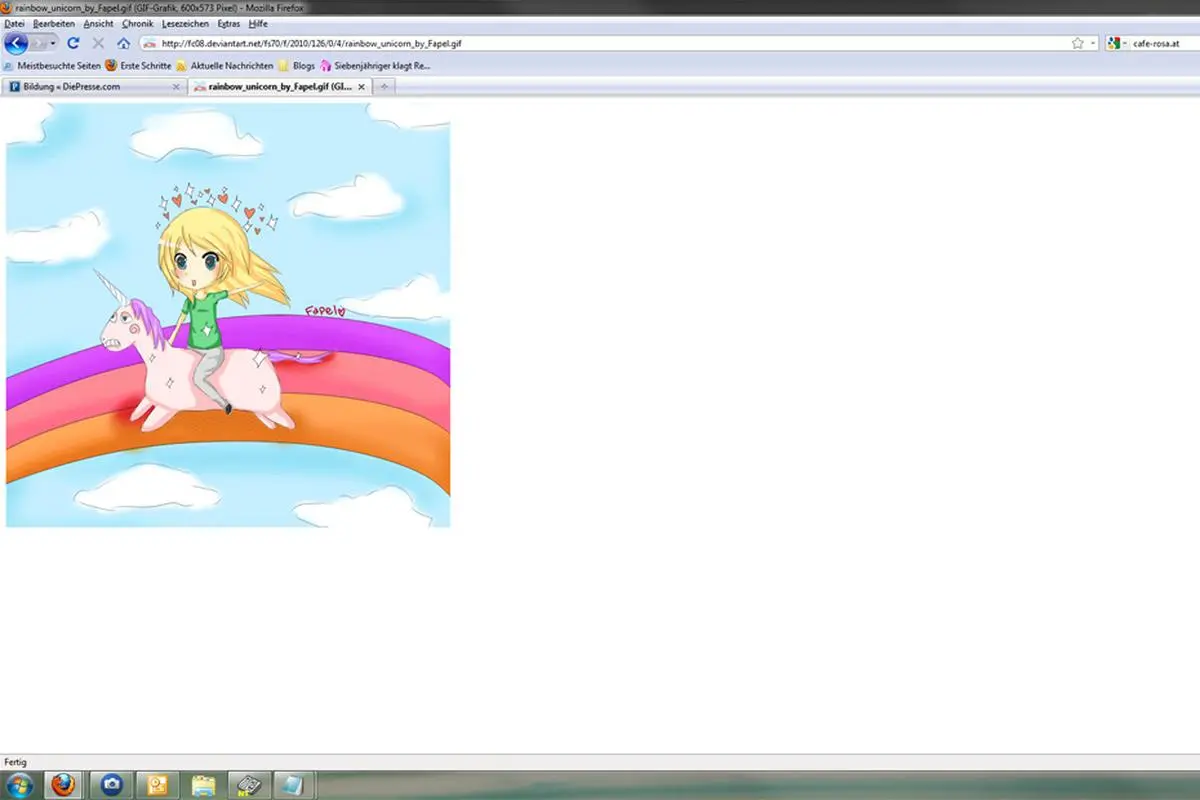Click the rainbow unicorn image
Image resolution: width=1200 pixels, height=800 pixels.
click(228, 314)
